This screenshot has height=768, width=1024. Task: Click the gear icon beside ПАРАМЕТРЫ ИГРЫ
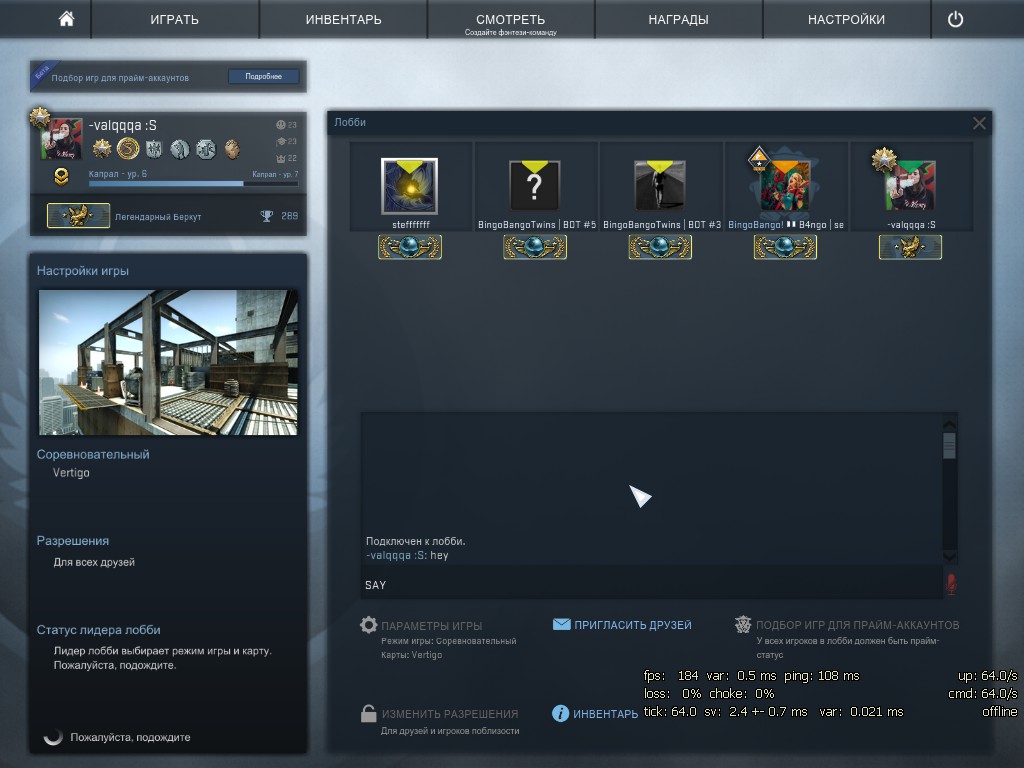coord(368,625)
